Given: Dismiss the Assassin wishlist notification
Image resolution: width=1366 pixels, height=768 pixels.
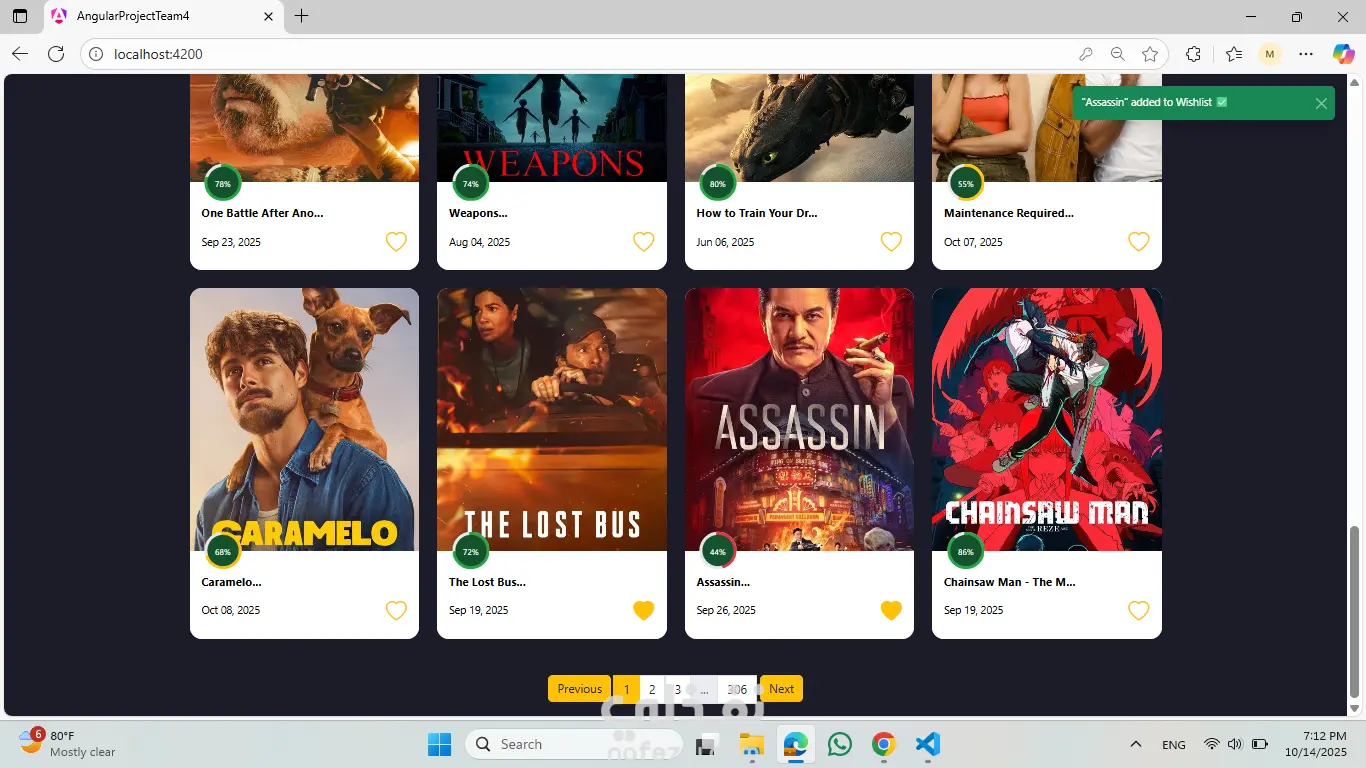Looking at the screenshot, I should (1321, 103).
